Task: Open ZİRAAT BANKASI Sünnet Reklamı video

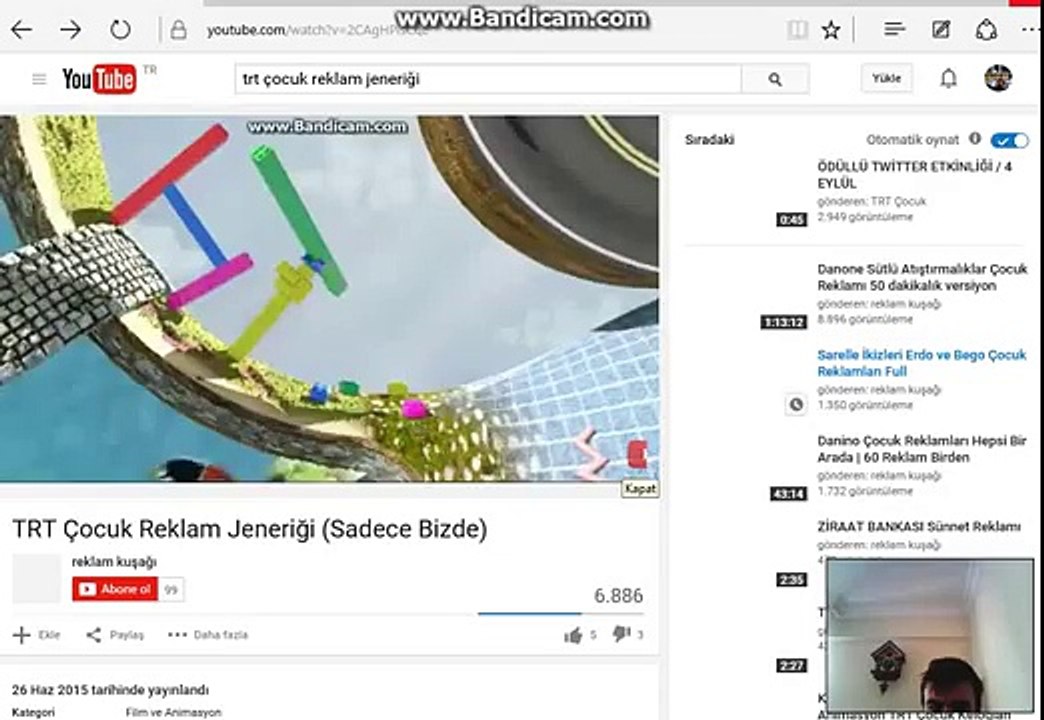Action: (x=919, y=526)
